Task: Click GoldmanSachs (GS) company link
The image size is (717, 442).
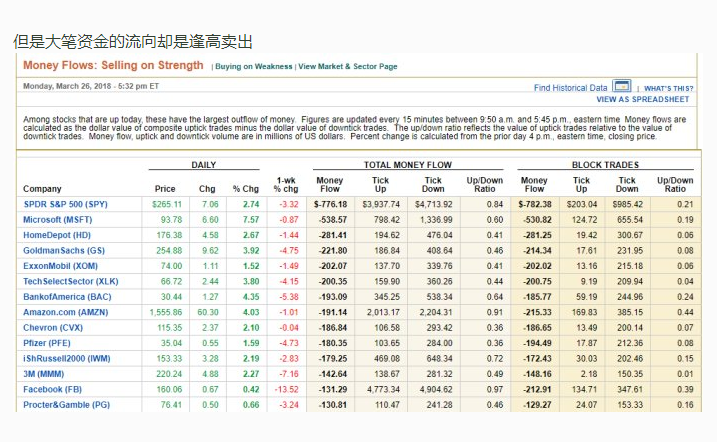Action: 63,251
